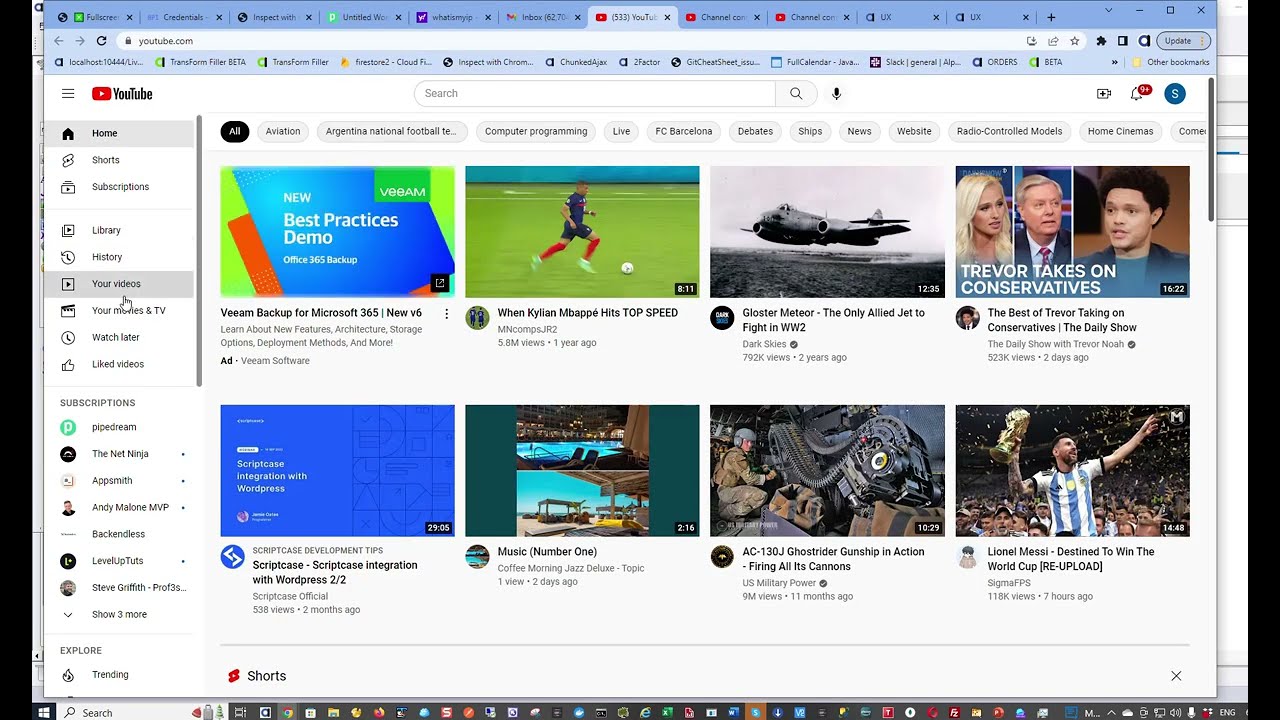This screenshot has width=1280, height=720.
Task: Click the browser Update button
Action: 1185,41
